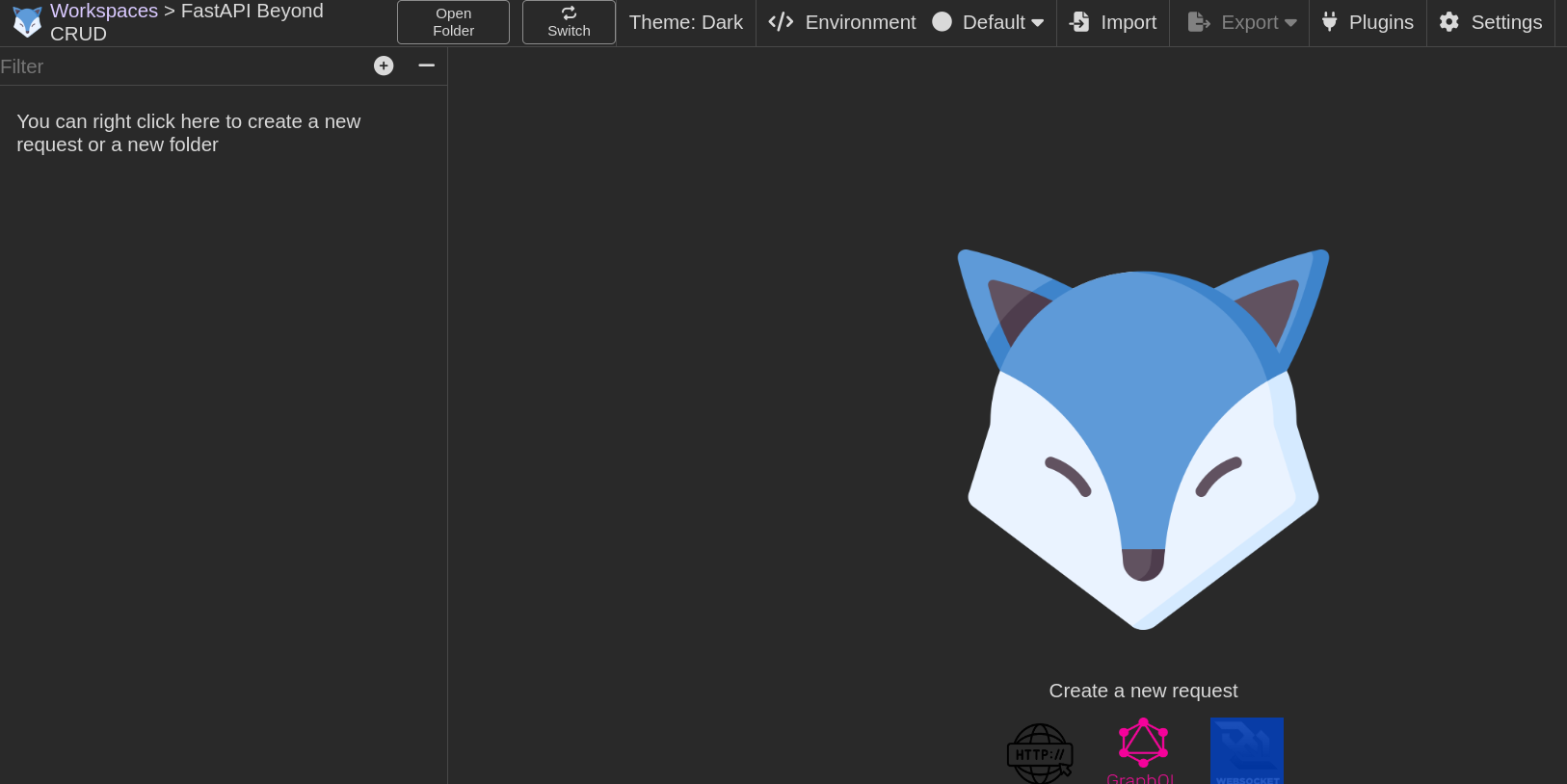
Task: Click the Open Folder button
Action: click(453, 22)
